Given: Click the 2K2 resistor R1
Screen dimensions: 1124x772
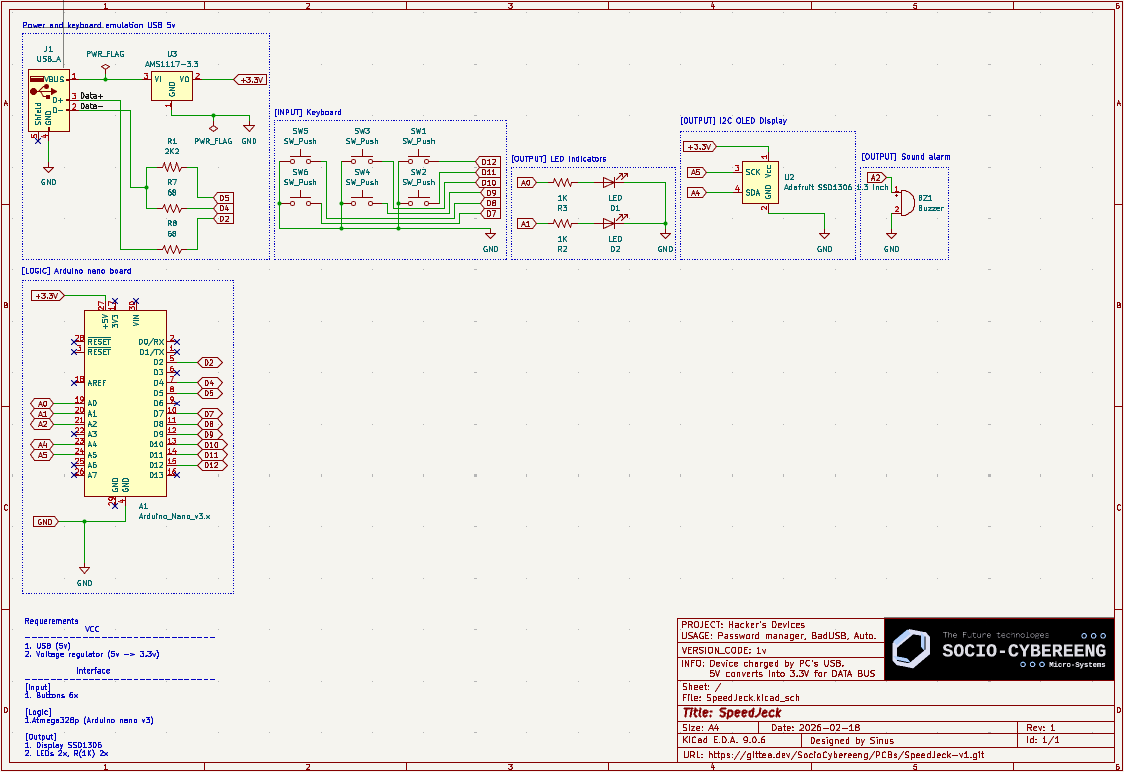Looking at the screenshot, I should point(172,166).
